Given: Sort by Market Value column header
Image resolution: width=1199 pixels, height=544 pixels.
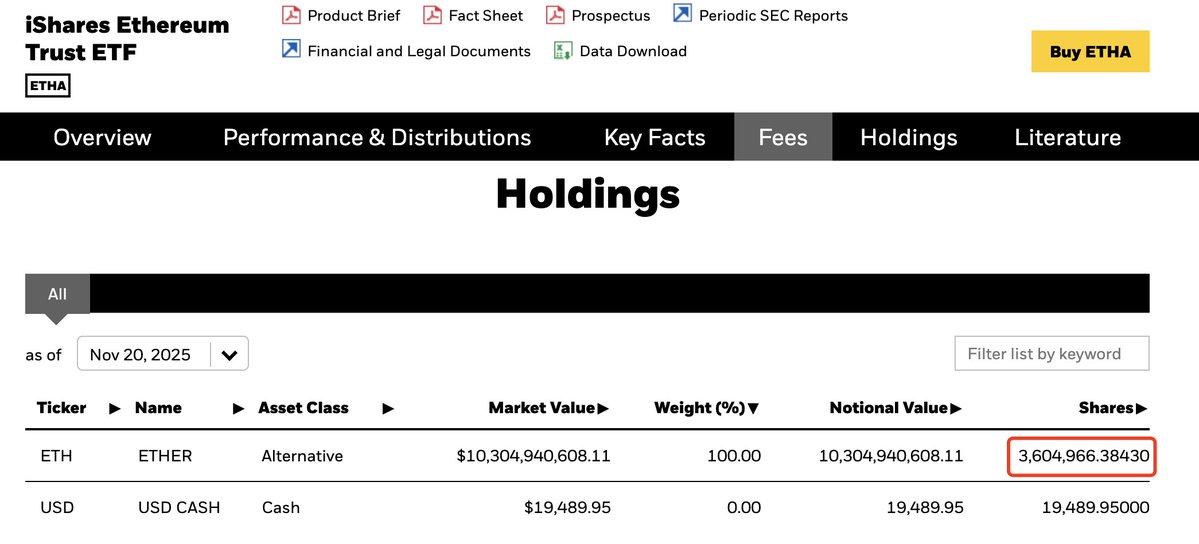Looking at the screenshot, I should pos(548,408).
